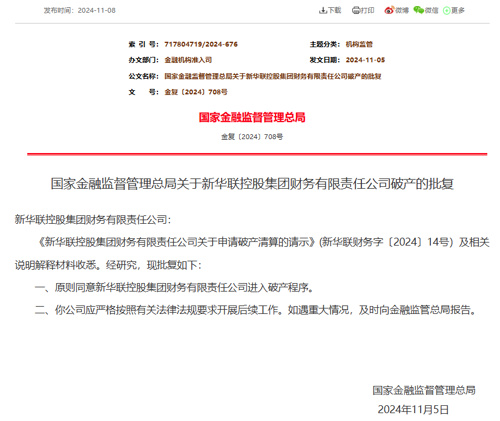
Task: Click the print (打印) icon
Action: (356, 11)
